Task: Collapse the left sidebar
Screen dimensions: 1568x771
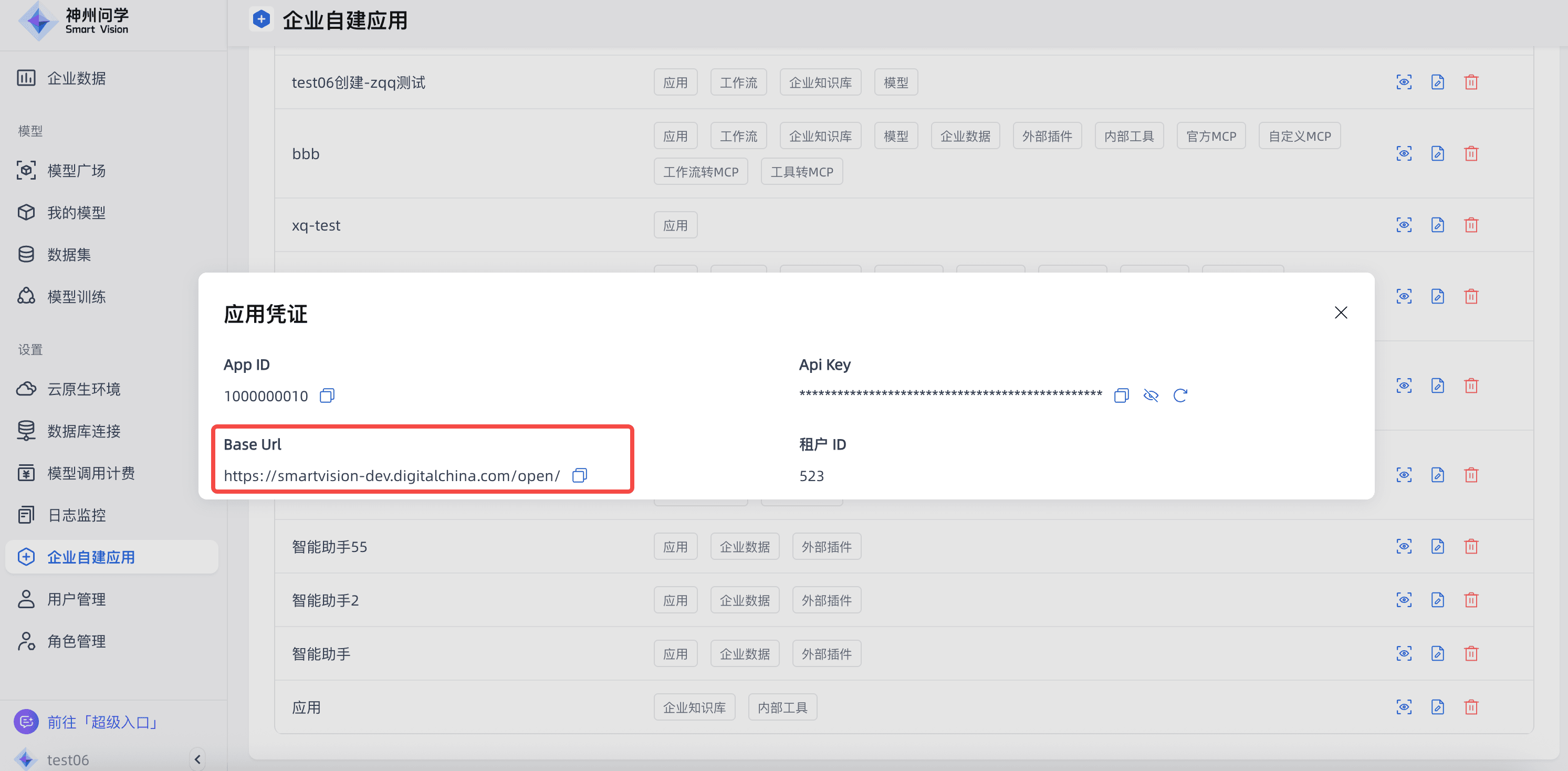Action: click(x=196, y=759)
